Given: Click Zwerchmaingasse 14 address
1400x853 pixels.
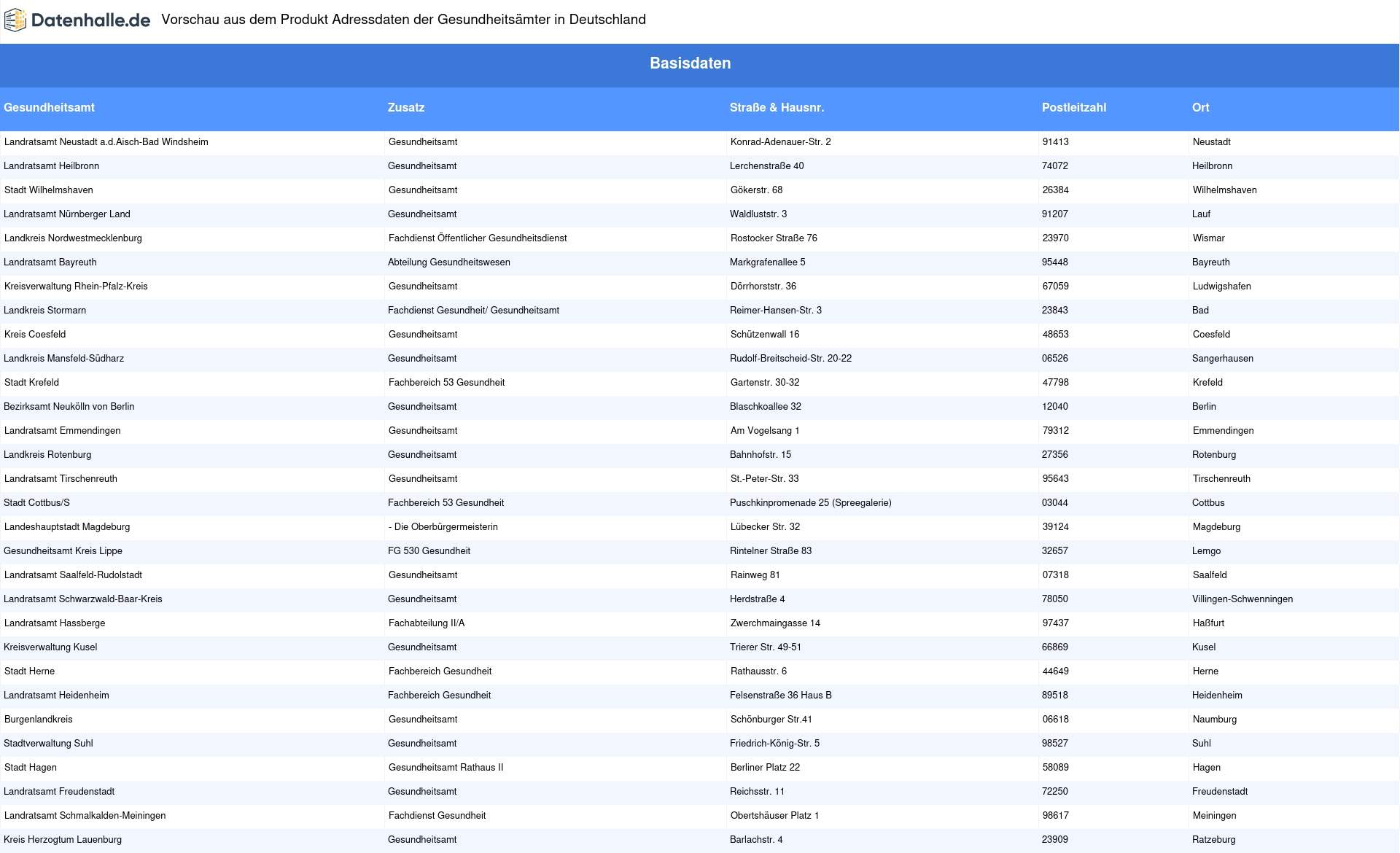Looking at the screenshot, I should pos(775,623).
